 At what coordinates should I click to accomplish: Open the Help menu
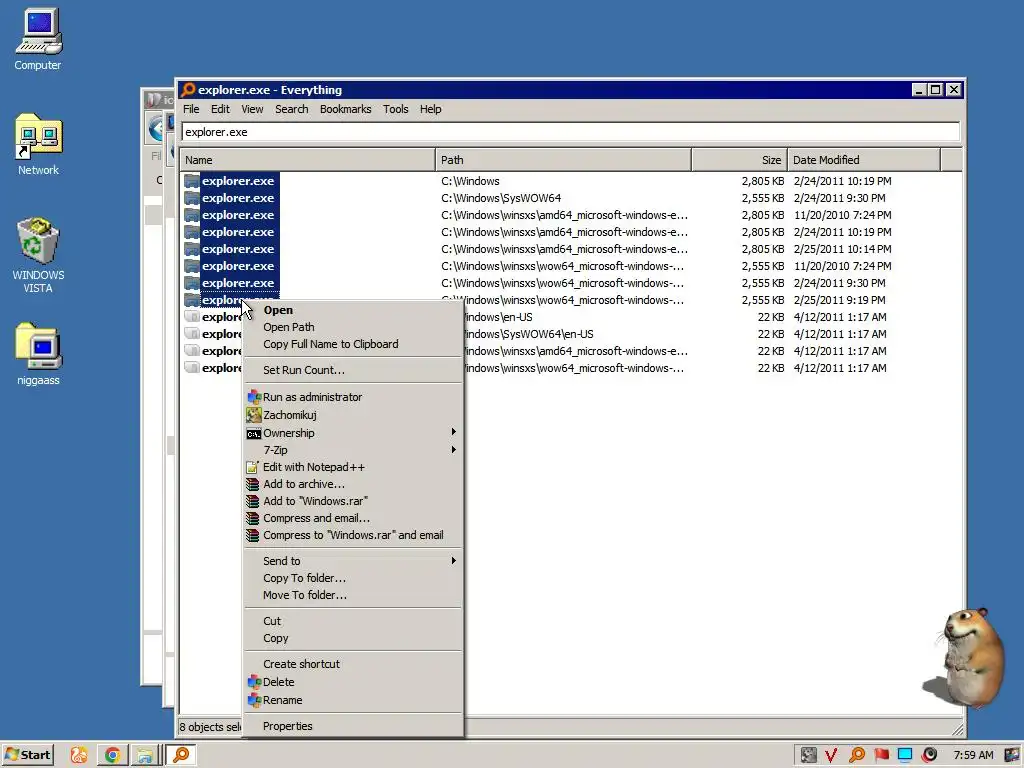pos(430,109)
